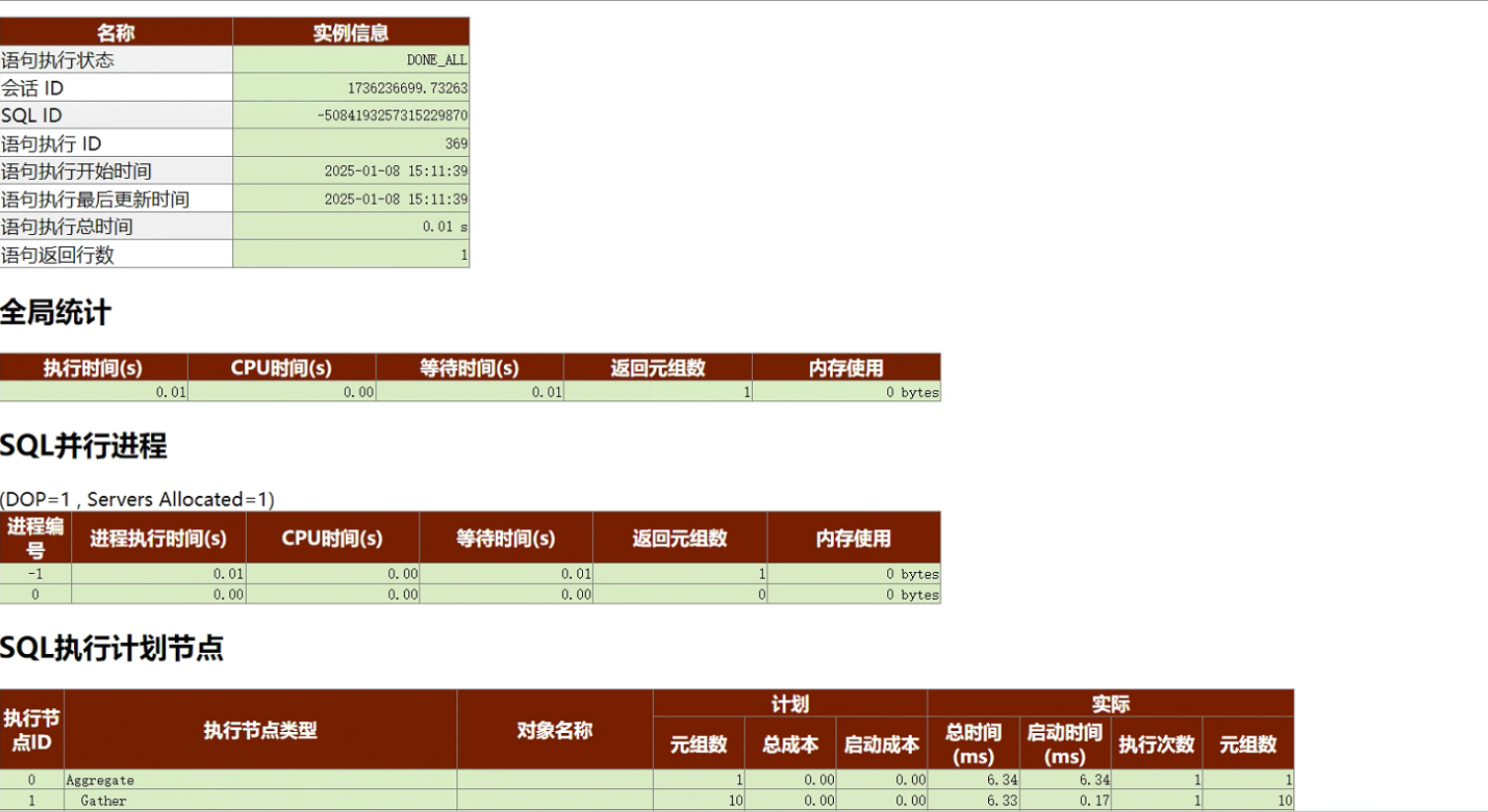Click the 对象名称 column header

tap(554, 730)
